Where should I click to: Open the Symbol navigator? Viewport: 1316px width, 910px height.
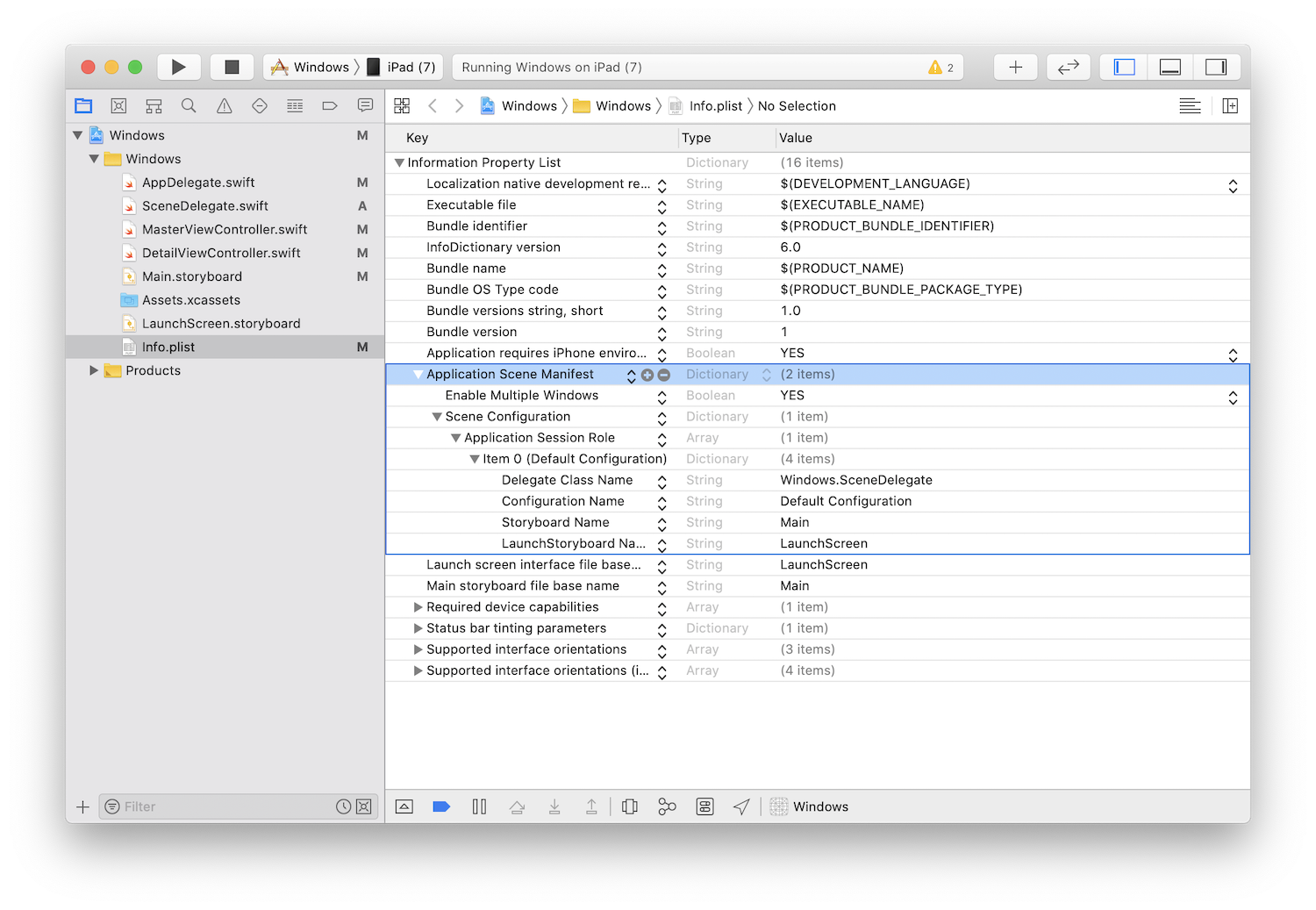coord(154,106)
